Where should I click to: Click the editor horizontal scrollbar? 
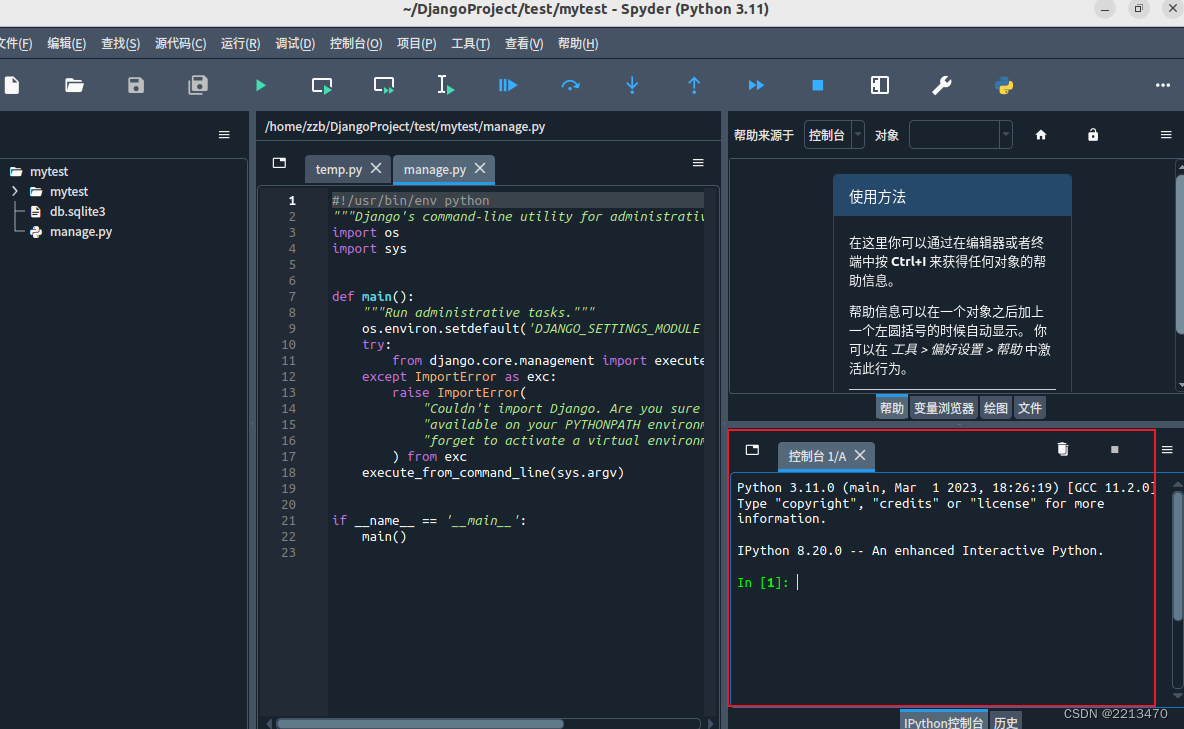point(420,724)
